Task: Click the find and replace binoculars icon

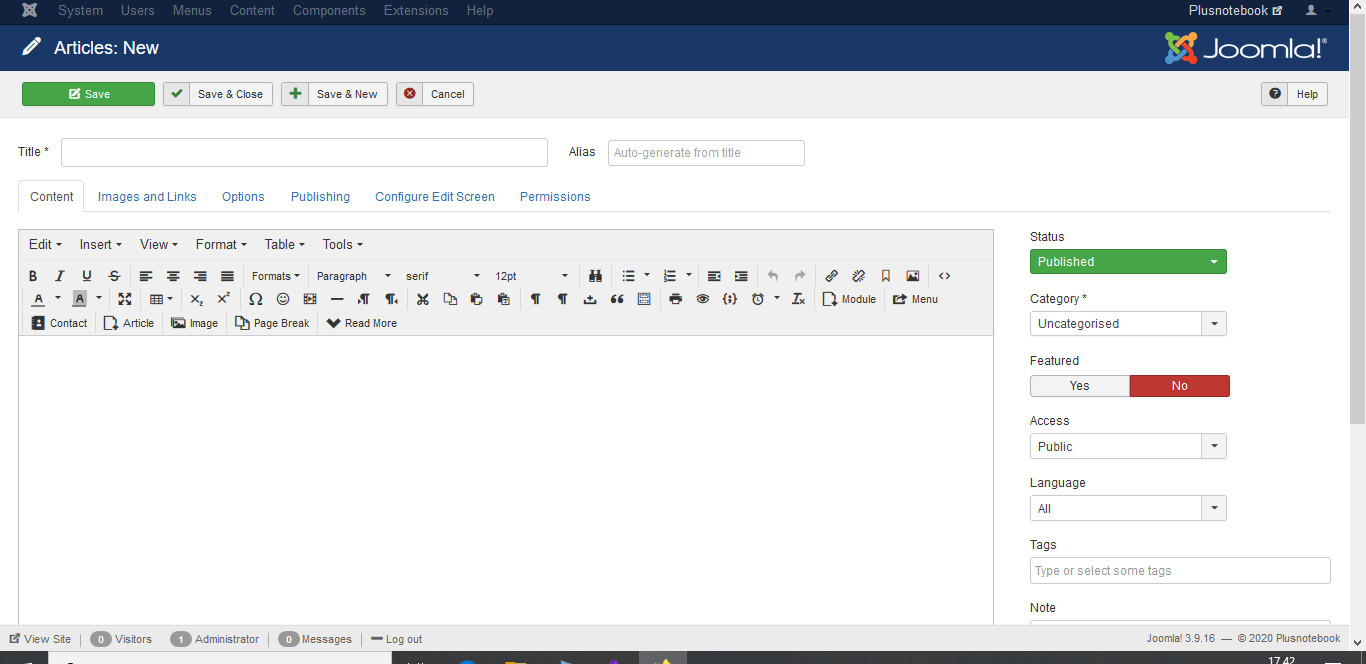Action: [x=595, y=276]
